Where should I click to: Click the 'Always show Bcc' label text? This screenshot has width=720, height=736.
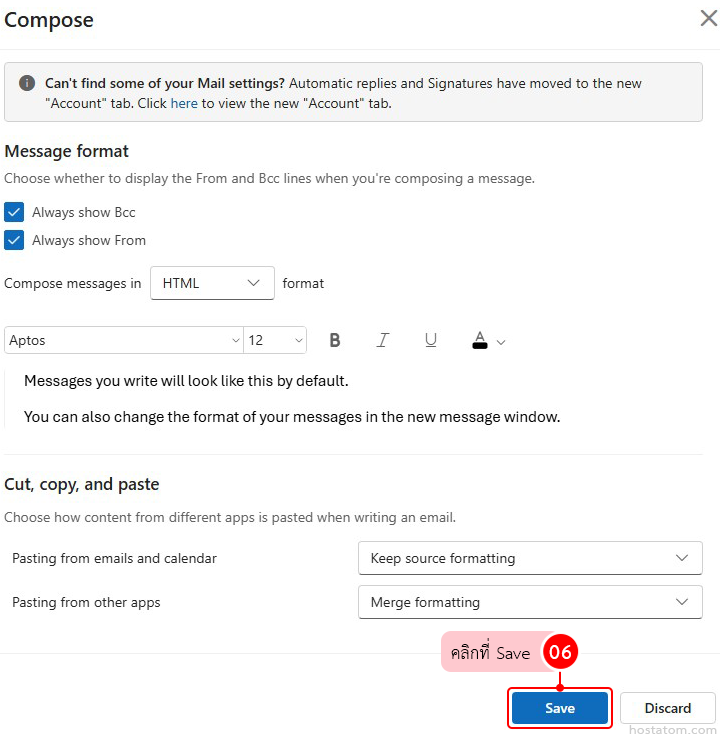click(84, 212)
